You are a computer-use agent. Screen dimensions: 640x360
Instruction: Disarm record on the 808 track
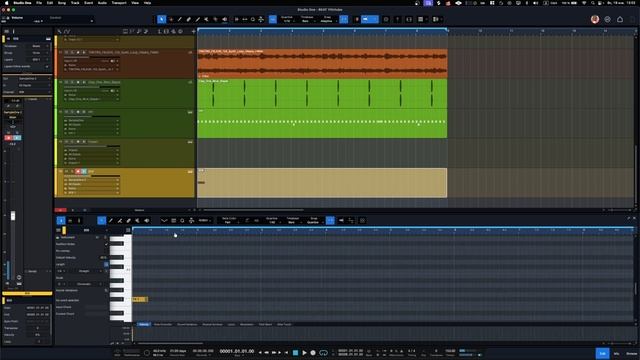[78, 171]
